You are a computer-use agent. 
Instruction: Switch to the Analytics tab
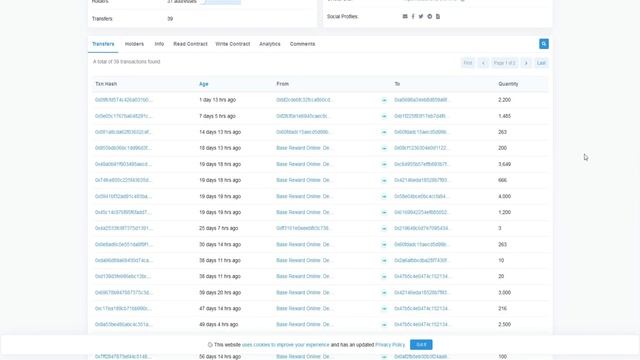[270, 44]
